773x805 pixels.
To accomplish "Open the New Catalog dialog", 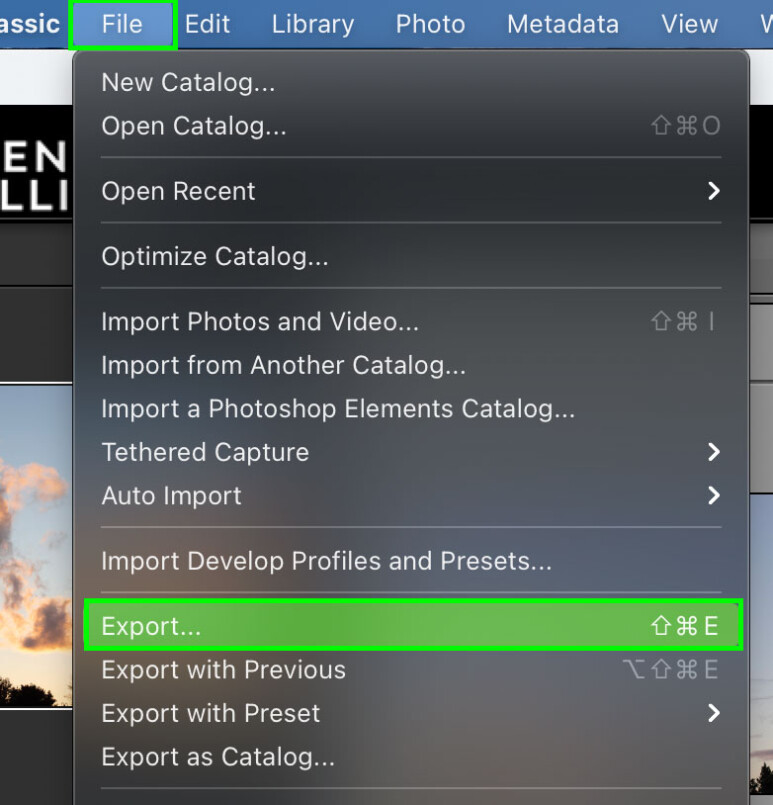I will coord(187,82).
